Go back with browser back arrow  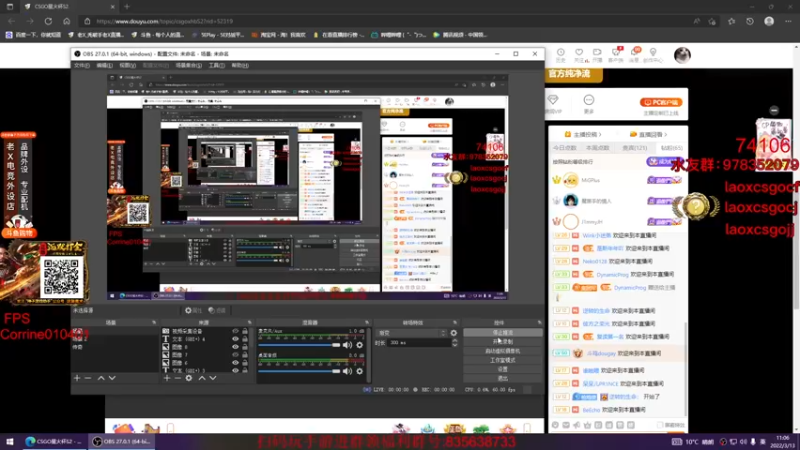[11, 21]
